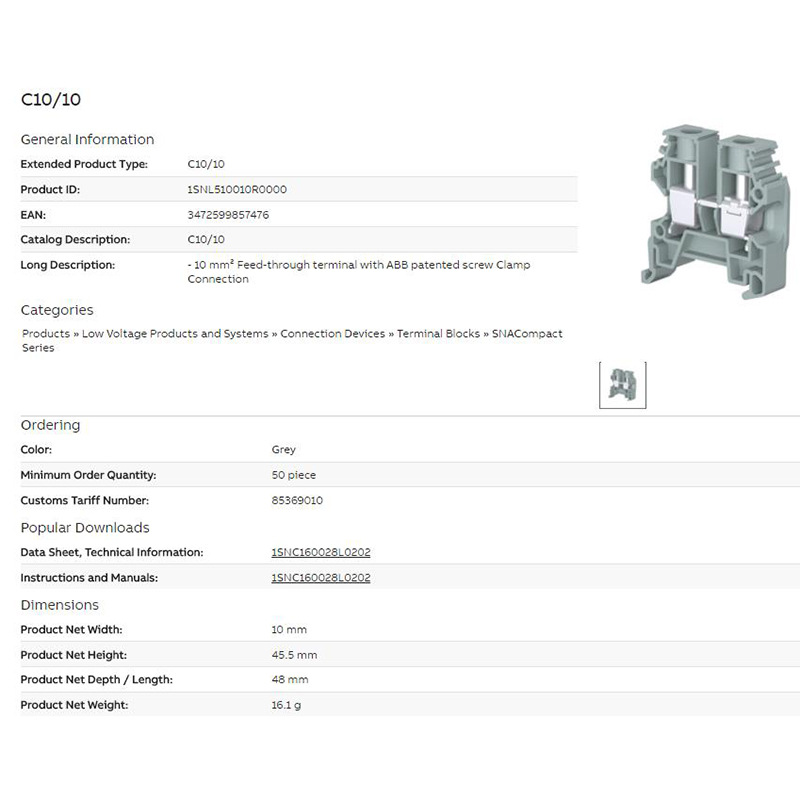Open the Data Sheet link 1SNC160028L0202
Viewport: 800px width, 800px height.
tap(321, 552)
